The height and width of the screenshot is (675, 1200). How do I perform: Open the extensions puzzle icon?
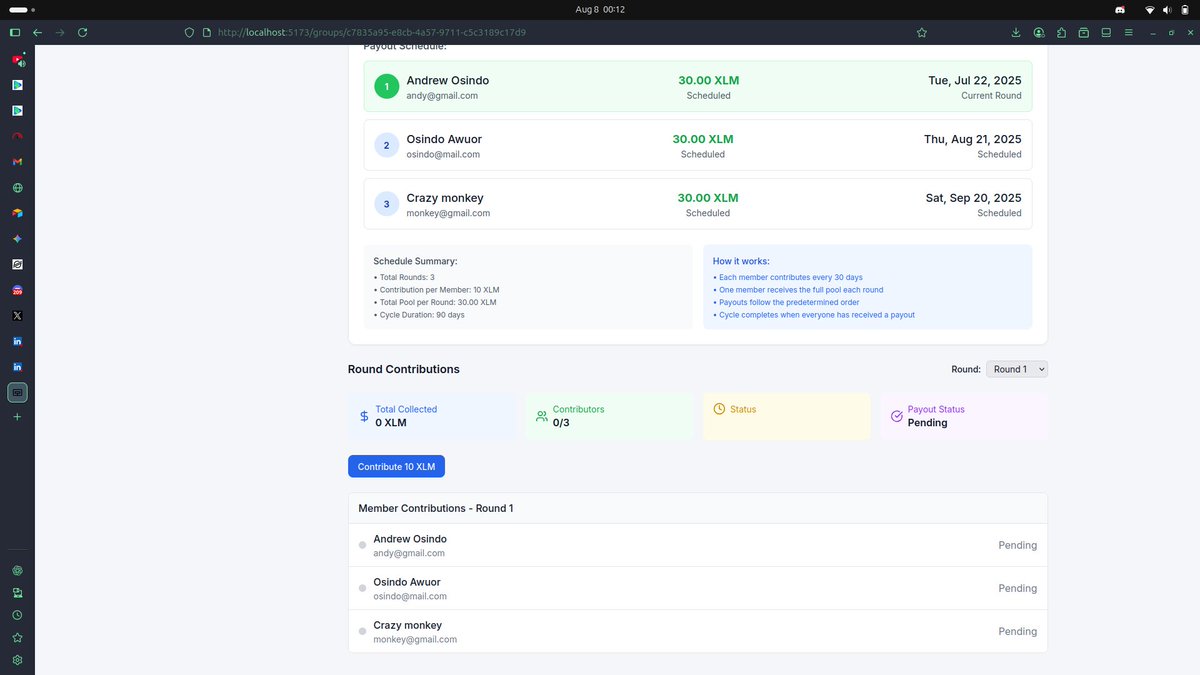pos(1060,32)
